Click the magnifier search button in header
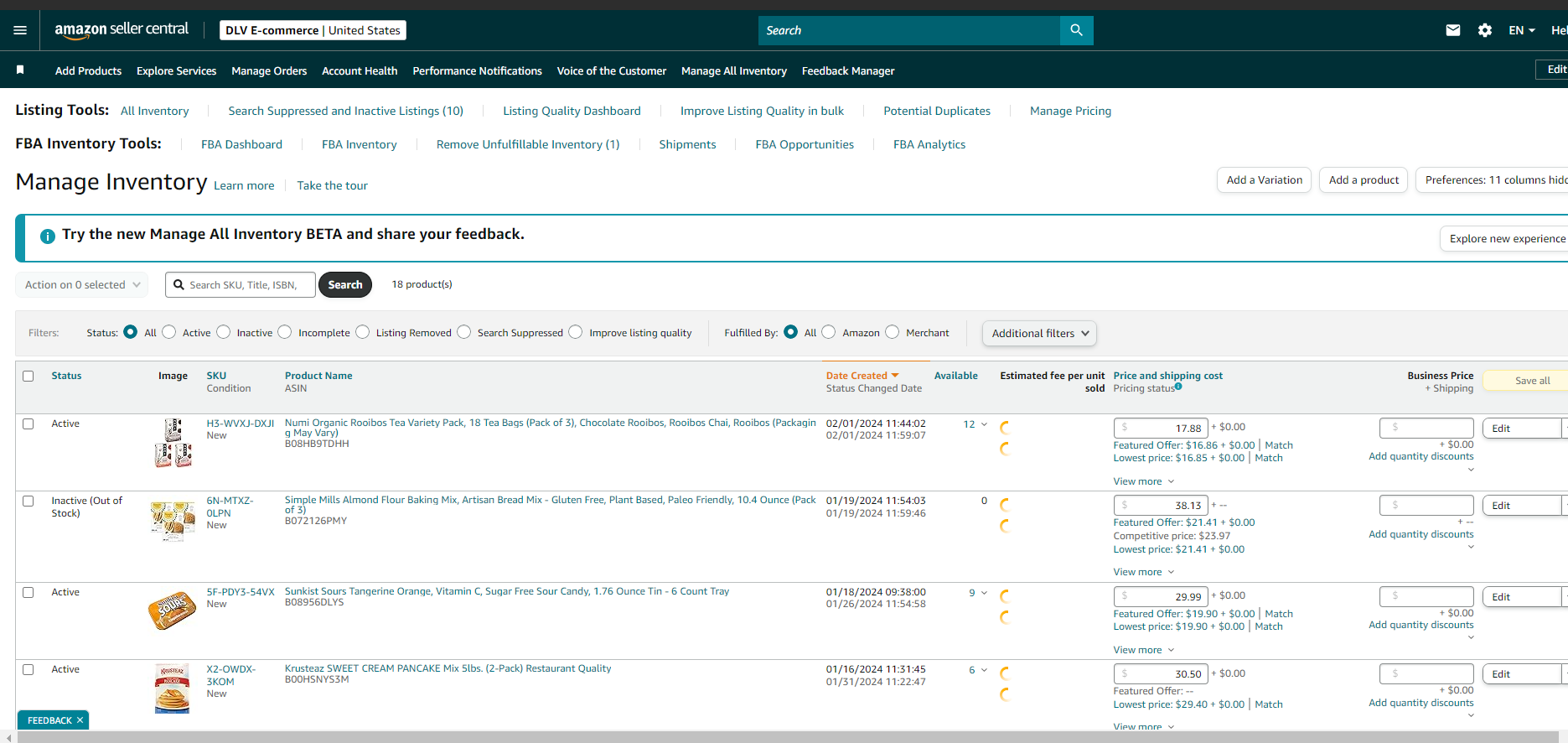This screenshot has height=743, width=1568. point(1077,30)
